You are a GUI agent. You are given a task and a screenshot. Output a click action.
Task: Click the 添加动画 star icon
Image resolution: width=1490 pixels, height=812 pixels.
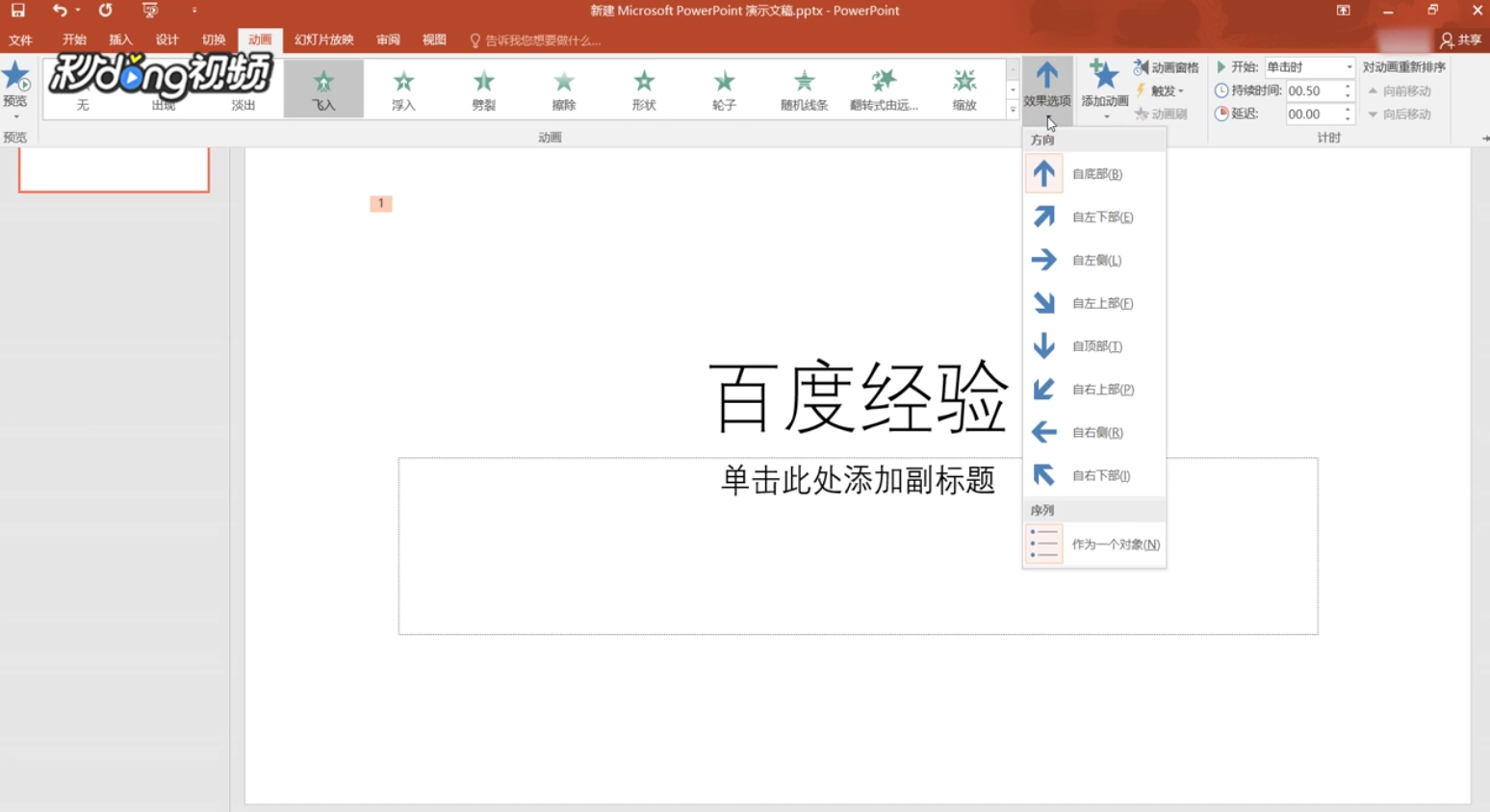tap(1104, 75)
